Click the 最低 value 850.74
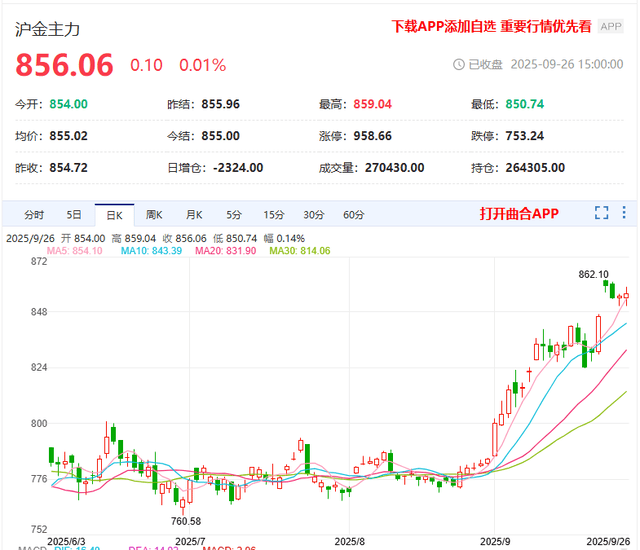 (524, 104)
